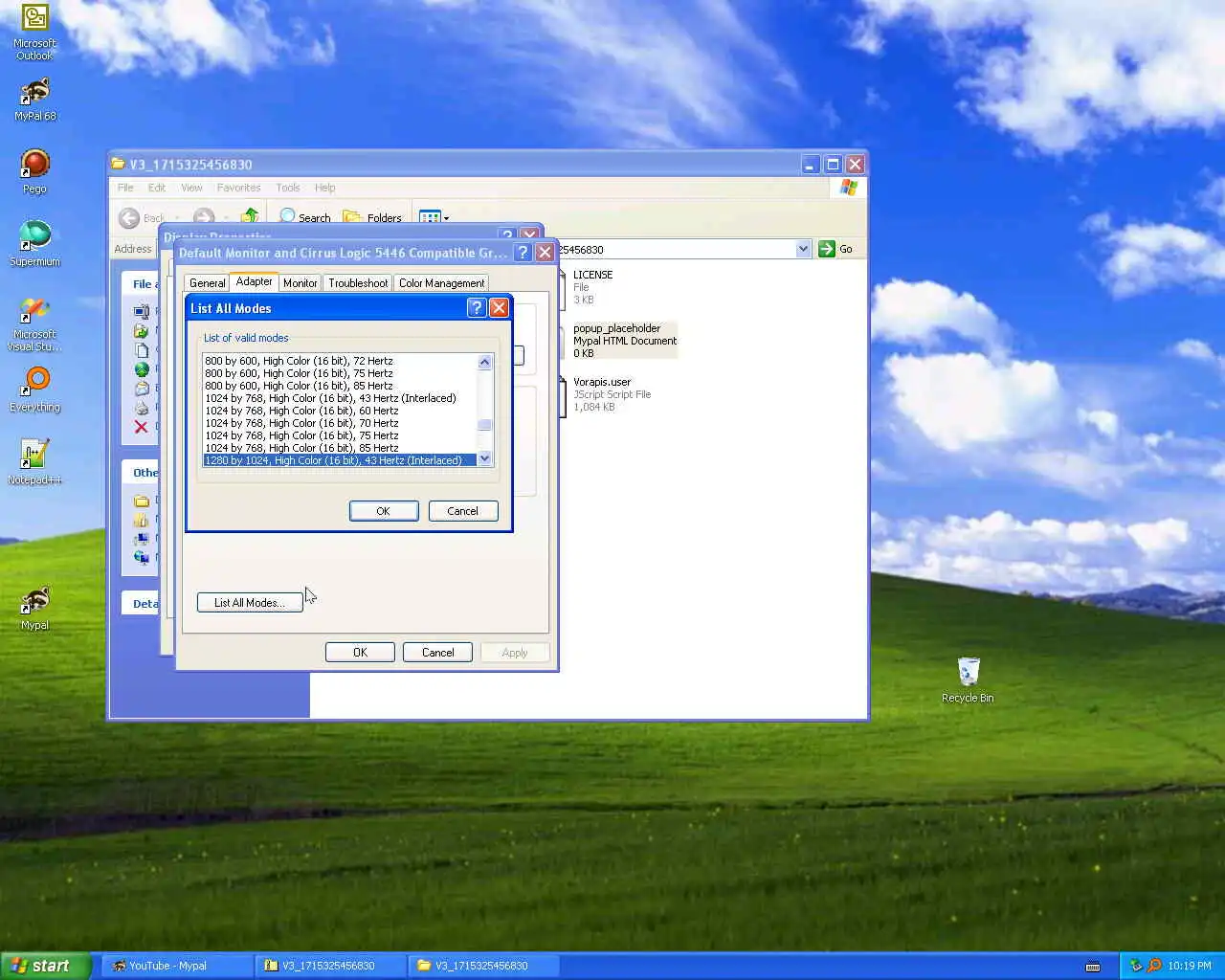Click the Up folder icon in Explorer toolbar
The image size is (1225, 980).
click(250, 217)
